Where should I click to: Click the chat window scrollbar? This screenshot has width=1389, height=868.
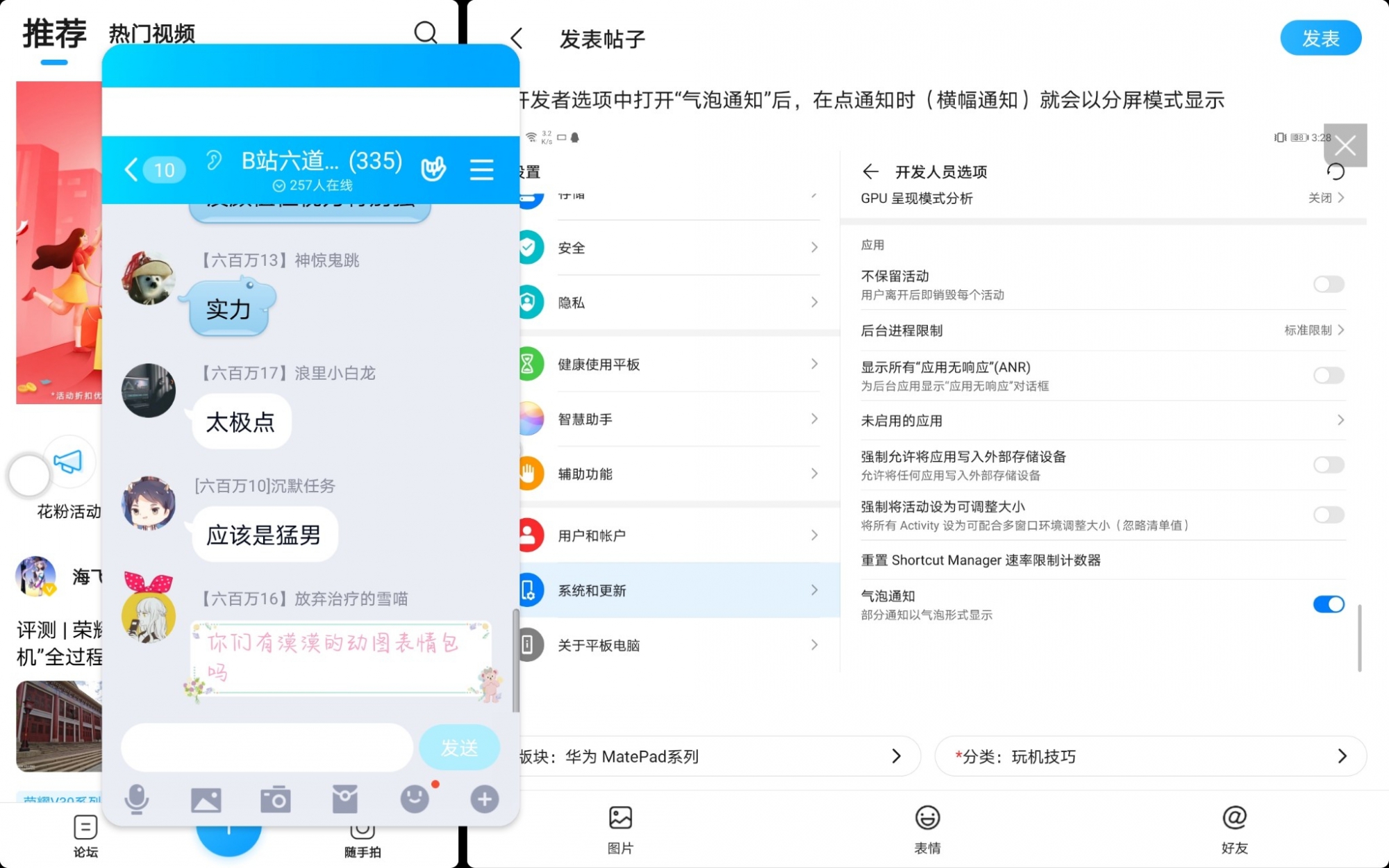[x=515, y=660]
